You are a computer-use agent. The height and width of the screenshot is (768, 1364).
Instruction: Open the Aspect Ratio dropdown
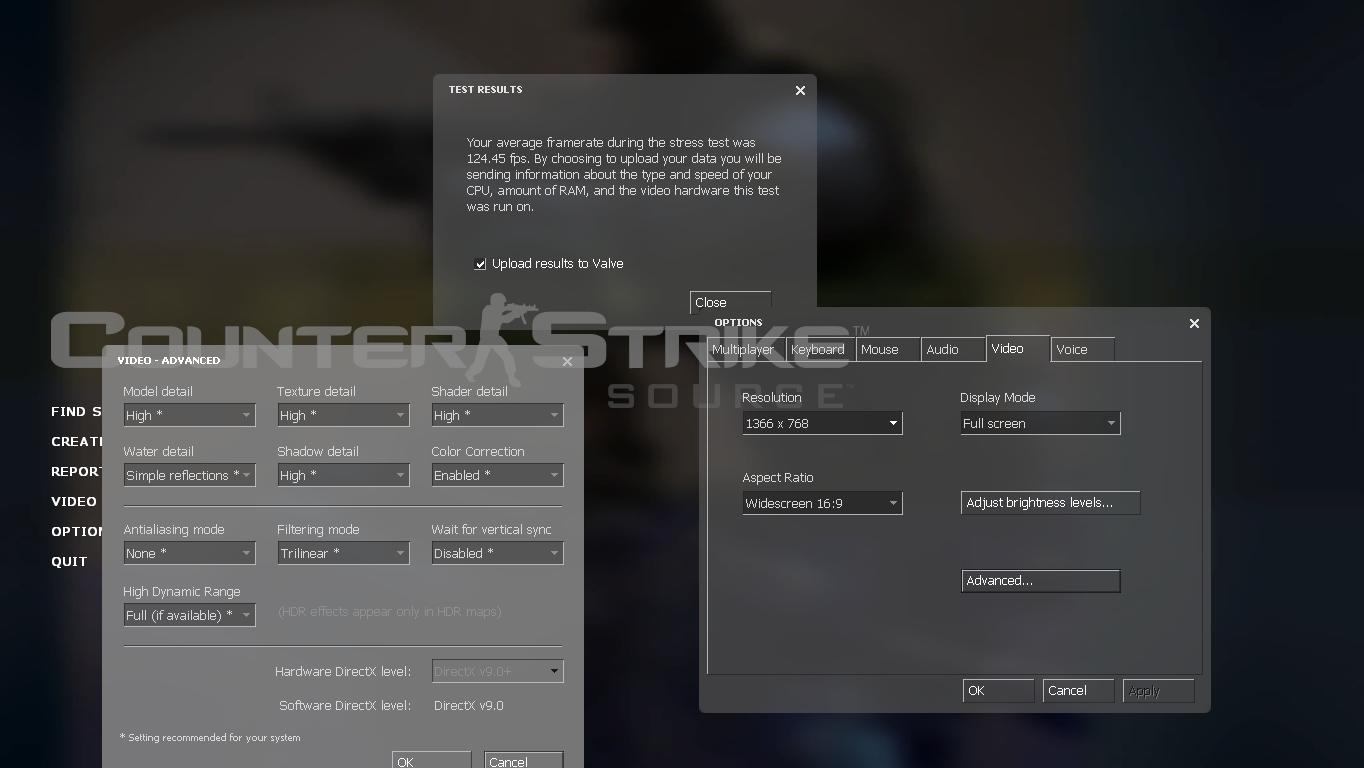[822, 503]
